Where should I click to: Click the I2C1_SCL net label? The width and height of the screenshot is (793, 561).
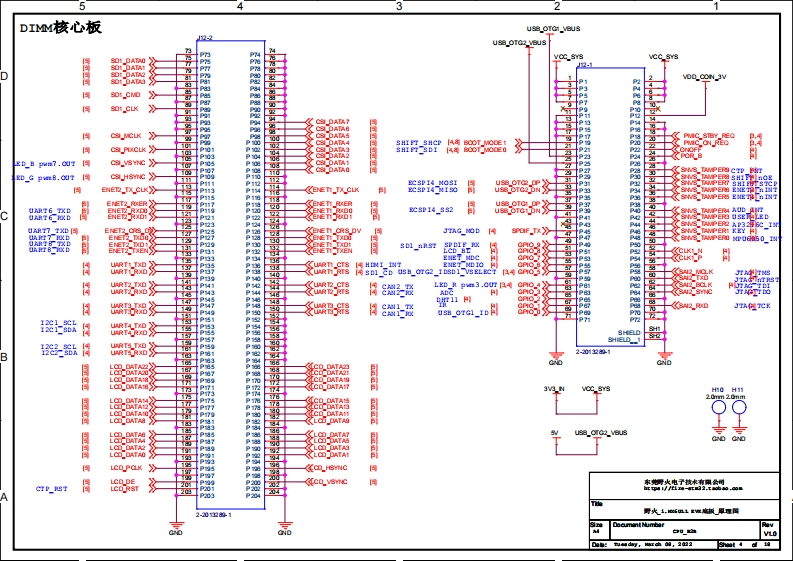click(58, 323)
